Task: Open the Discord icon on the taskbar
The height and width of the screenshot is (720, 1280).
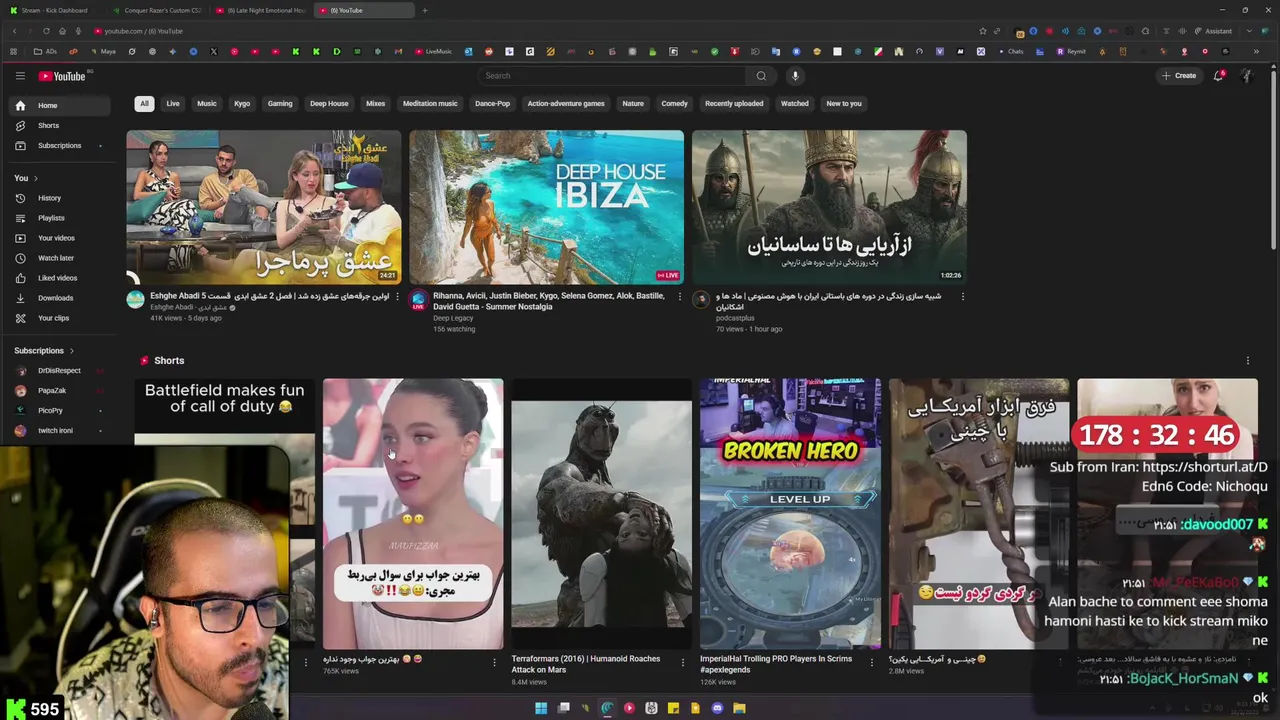Action: [x=717, y=708]
